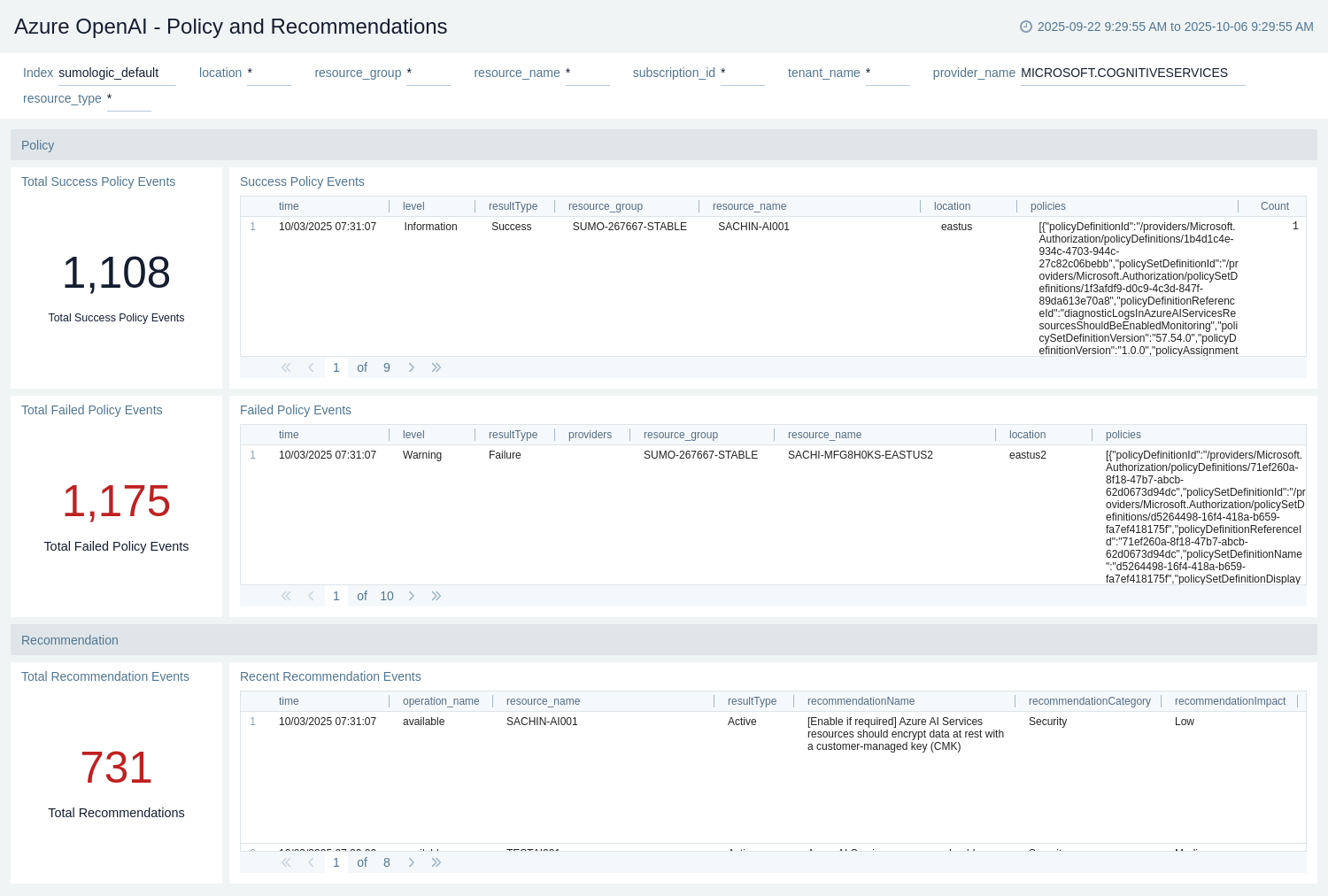Screen dimensions: 1328x896
Task: Sort Success Policy Events by Count column
Action: [x=1274, y=206]
